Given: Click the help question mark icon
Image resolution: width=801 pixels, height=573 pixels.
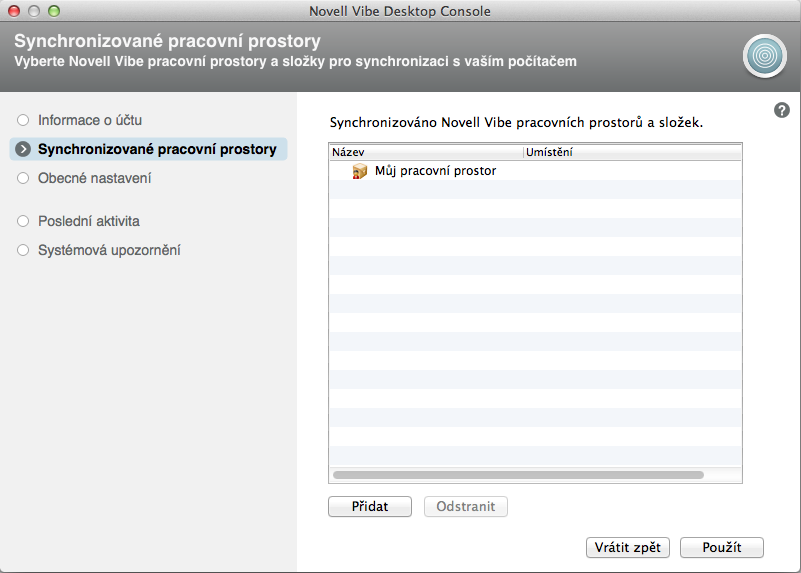Looking at the screenshot, I should point(782,110).
